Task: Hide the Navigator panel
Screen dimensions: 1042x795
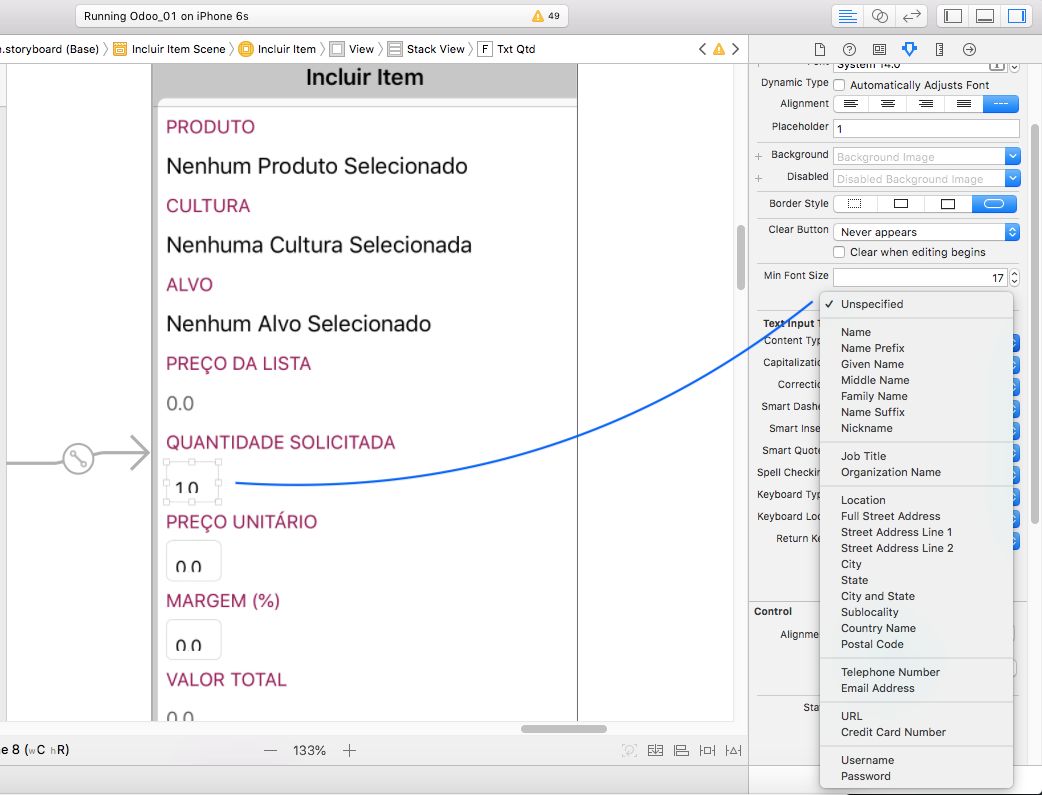Action: coord(953,16)
